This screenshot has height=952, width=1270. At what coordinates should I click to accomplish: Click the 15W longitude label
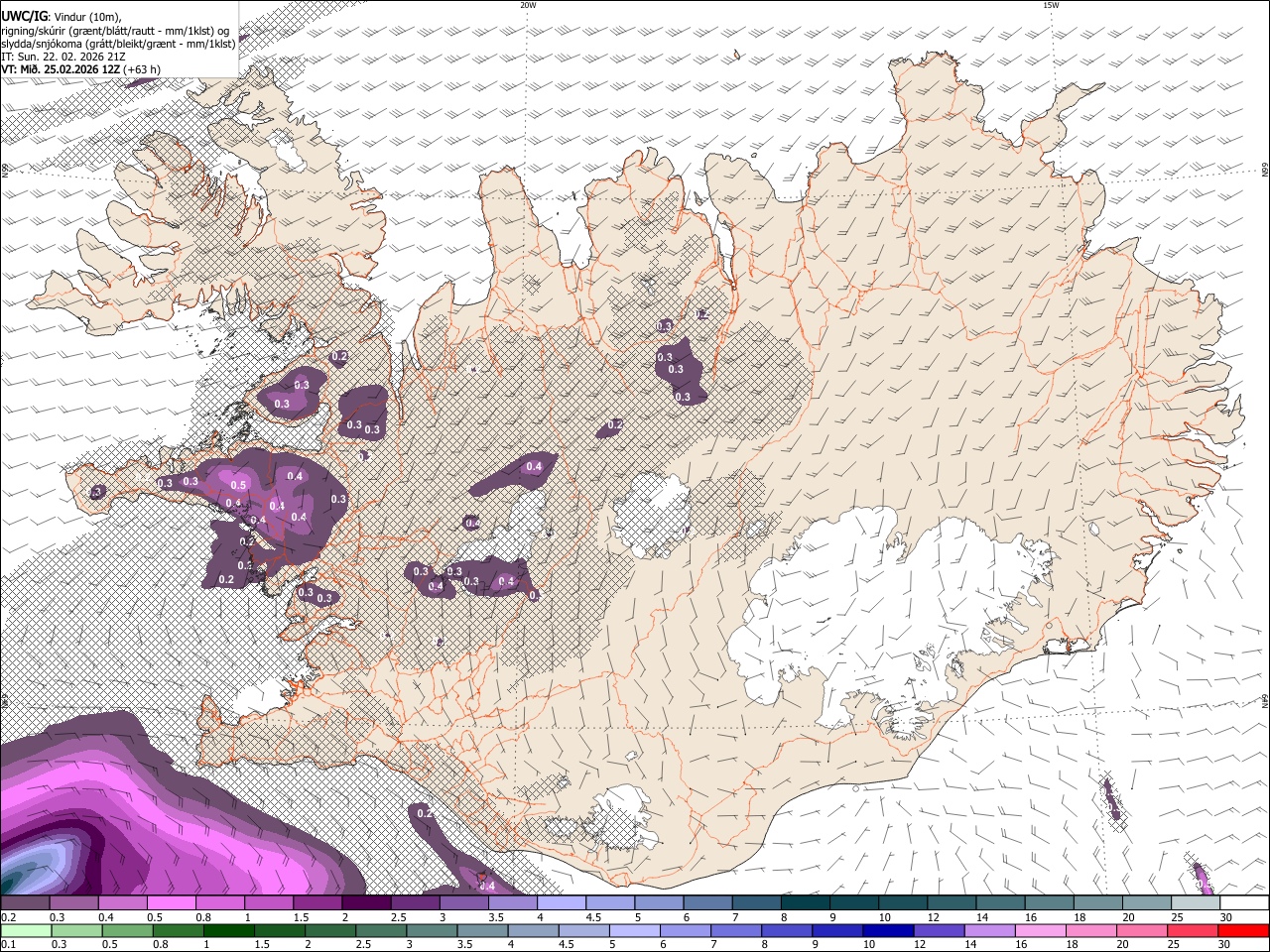click(x=1051, y=5)
